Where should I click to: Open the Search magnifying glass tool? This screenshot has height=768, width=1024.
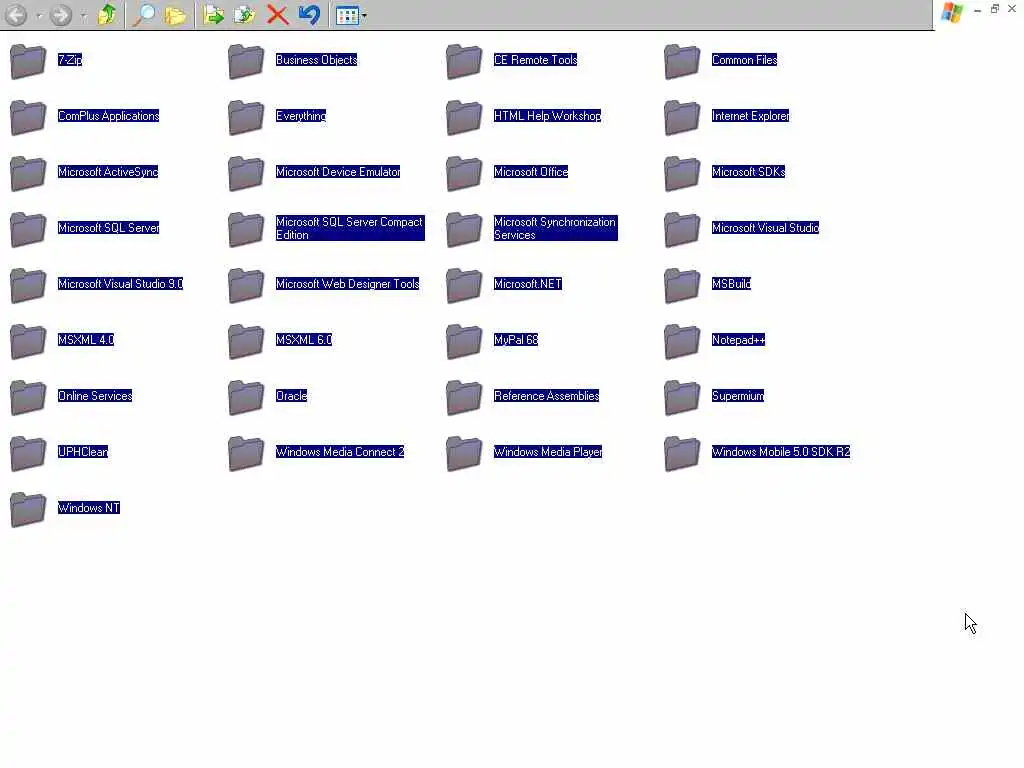[143, 15]
